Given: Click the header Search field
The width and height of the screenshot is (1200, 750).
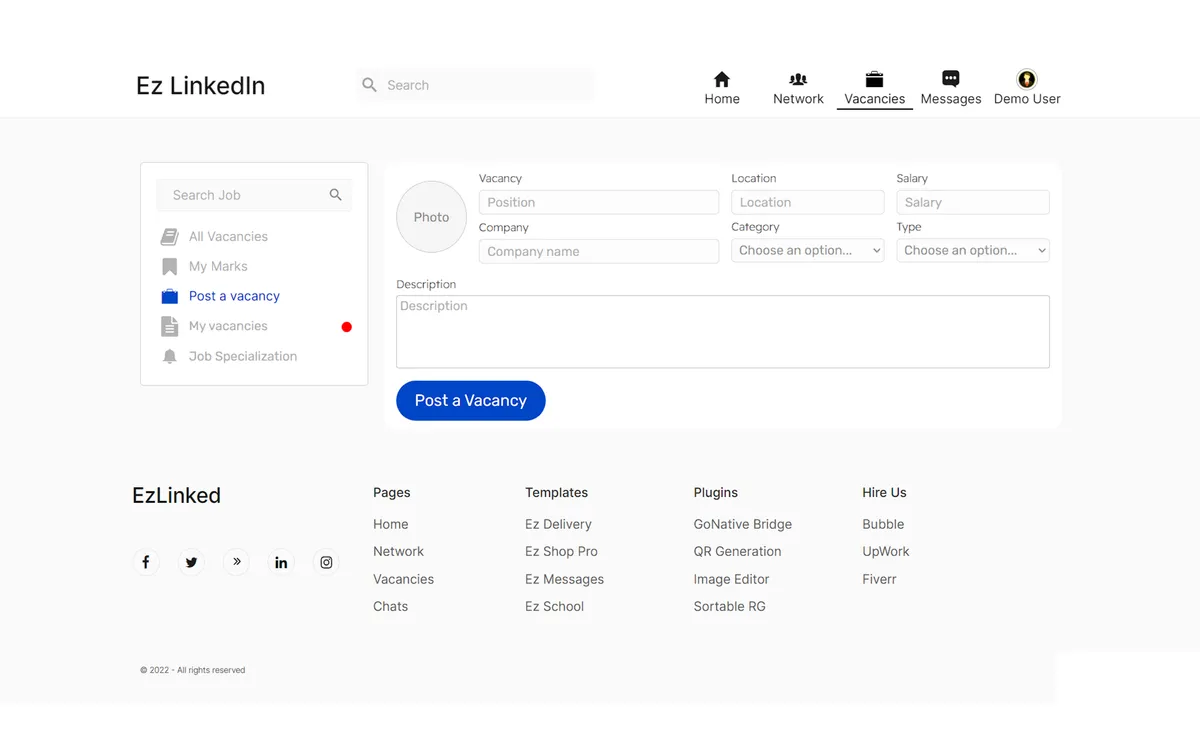Looking at the screenshot, I should [475, 85].
